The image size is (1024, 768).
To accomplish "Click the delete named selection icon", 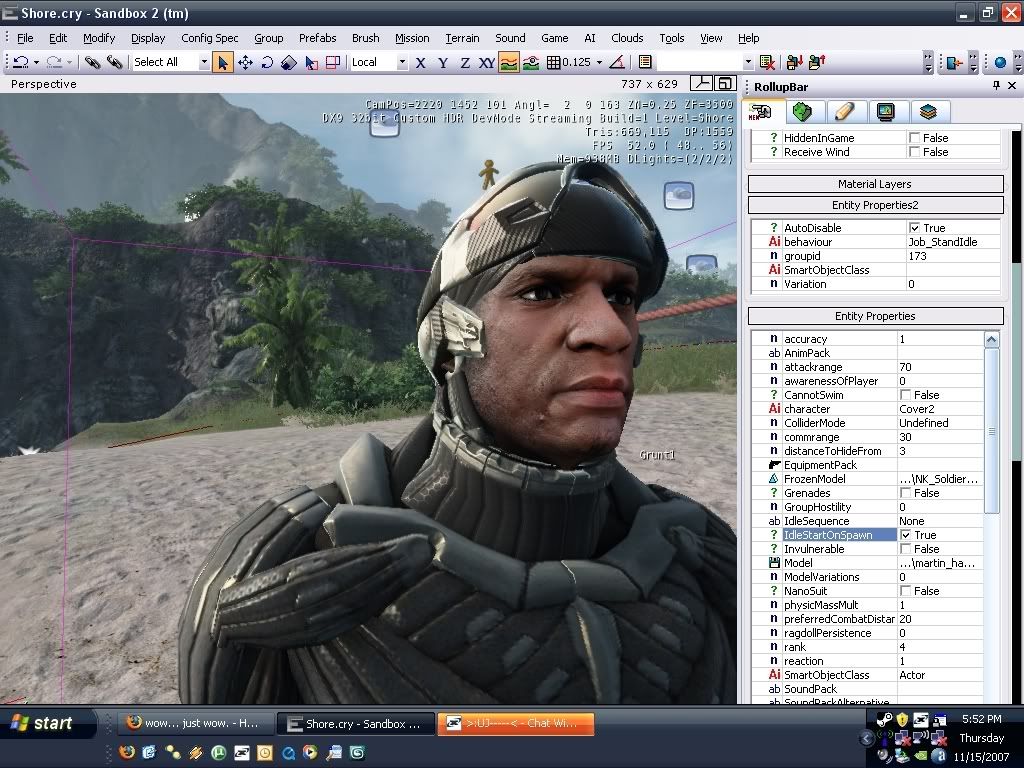I will [x=767, y=62].
